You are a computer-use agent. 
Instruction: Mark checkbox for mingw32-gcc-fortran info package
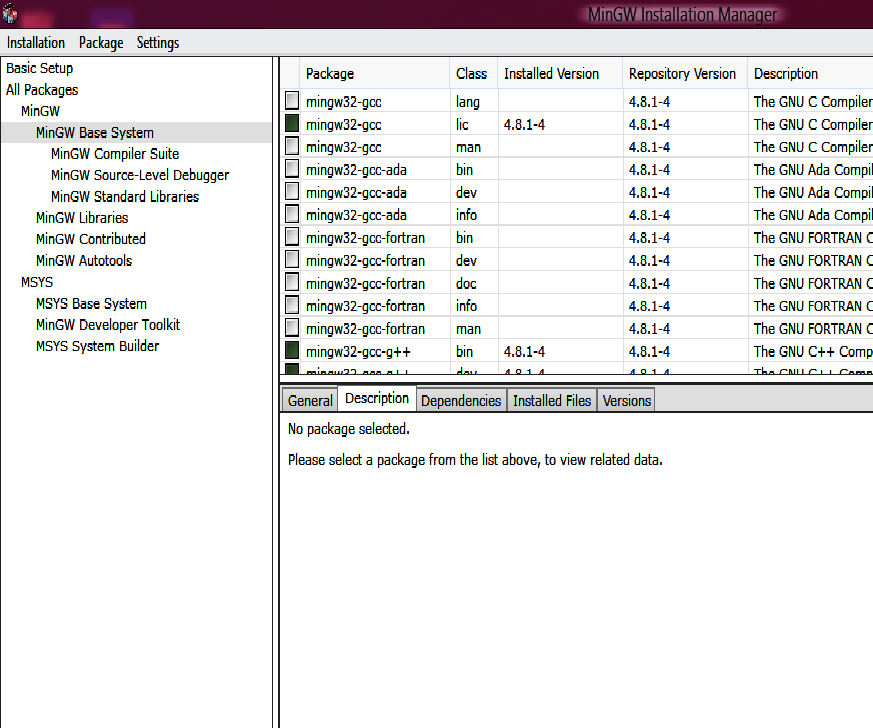point(292,305)
